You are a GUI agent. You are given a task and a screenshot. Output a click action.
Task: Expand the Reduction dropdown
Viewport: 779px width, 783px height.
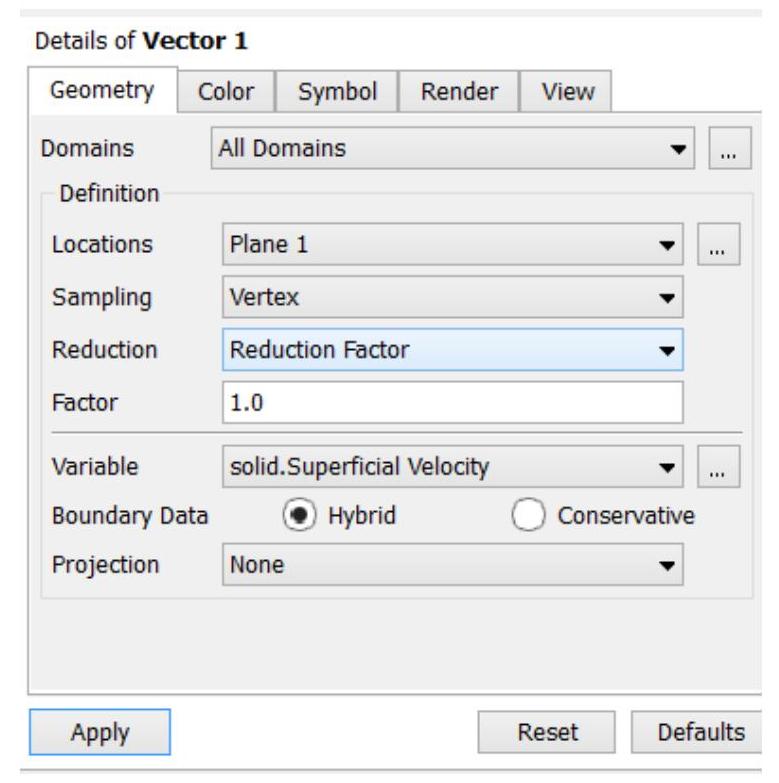point(452,350)
